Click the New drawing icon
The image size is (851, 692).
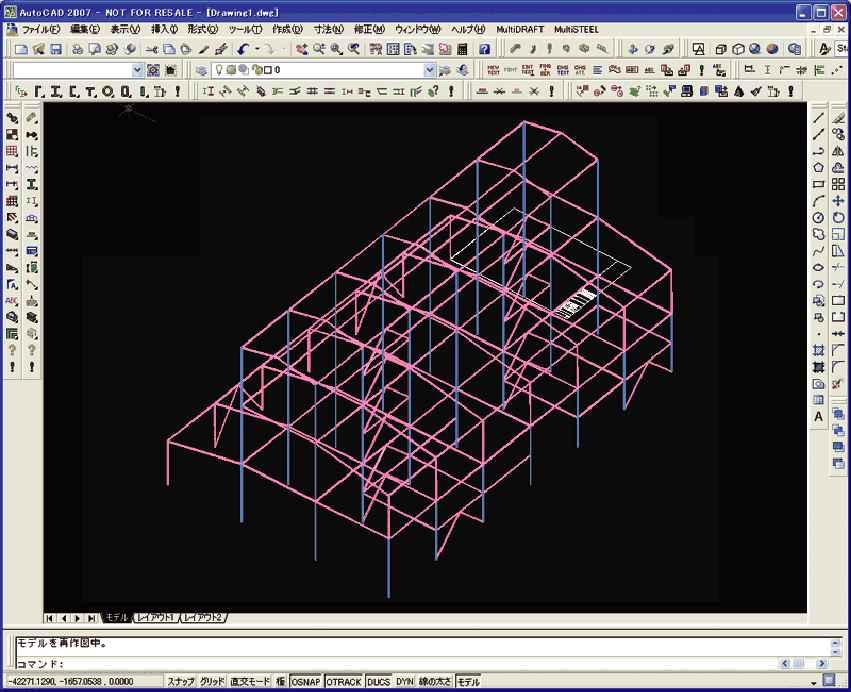pyautogui.click(x=21, y=49)
